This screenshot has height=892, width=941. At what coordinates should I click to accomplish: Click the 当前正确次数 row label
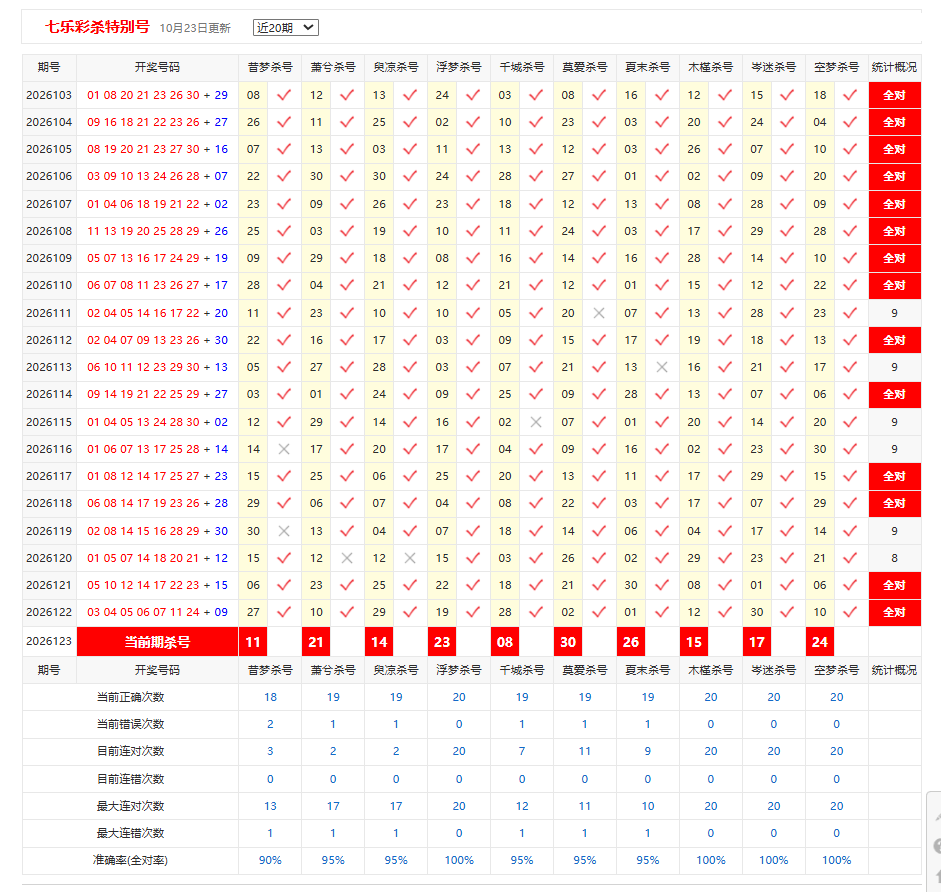130,697
